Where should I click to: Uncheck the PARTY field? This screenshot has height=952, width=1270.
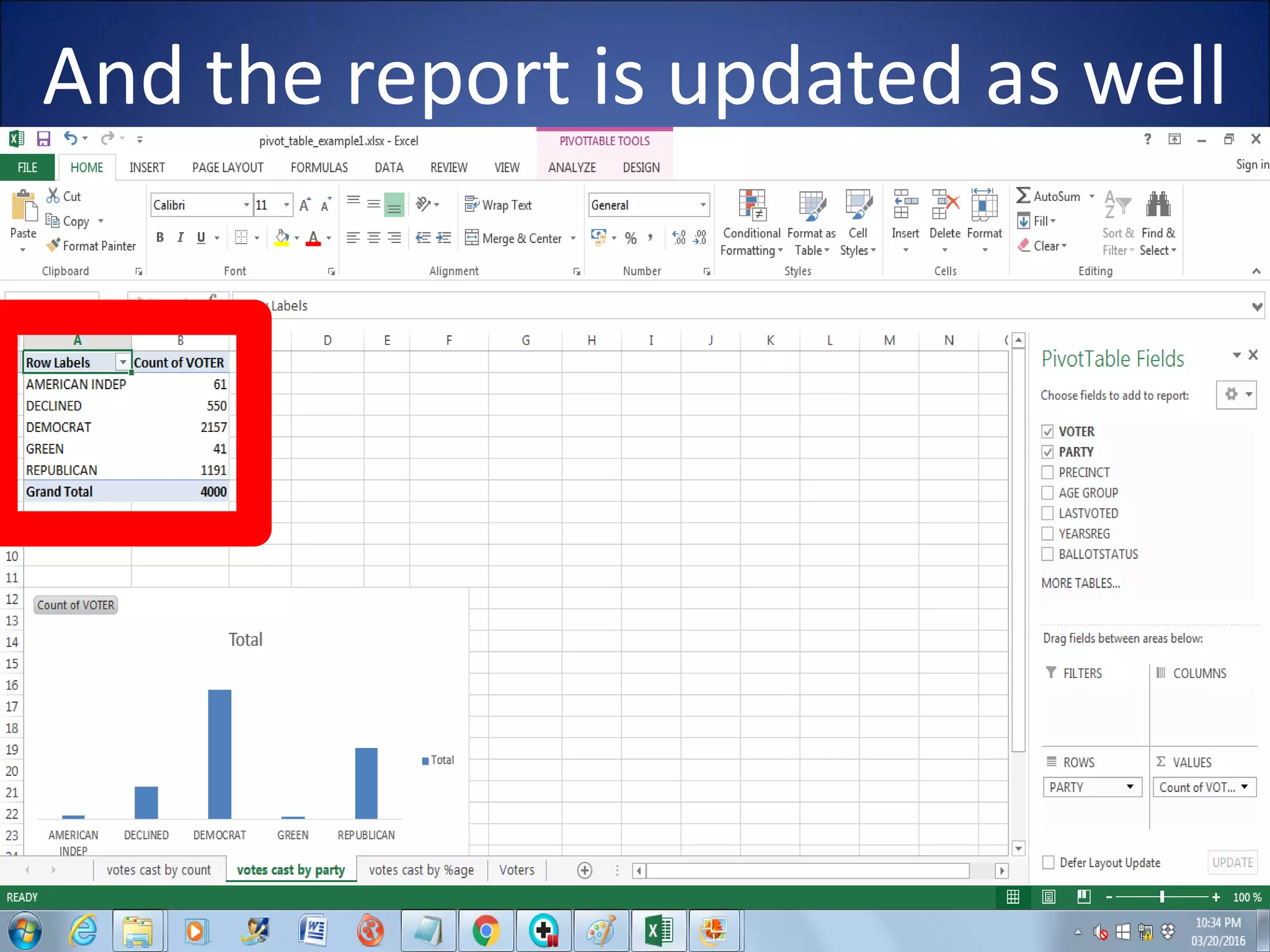[x=1047, y=452]
